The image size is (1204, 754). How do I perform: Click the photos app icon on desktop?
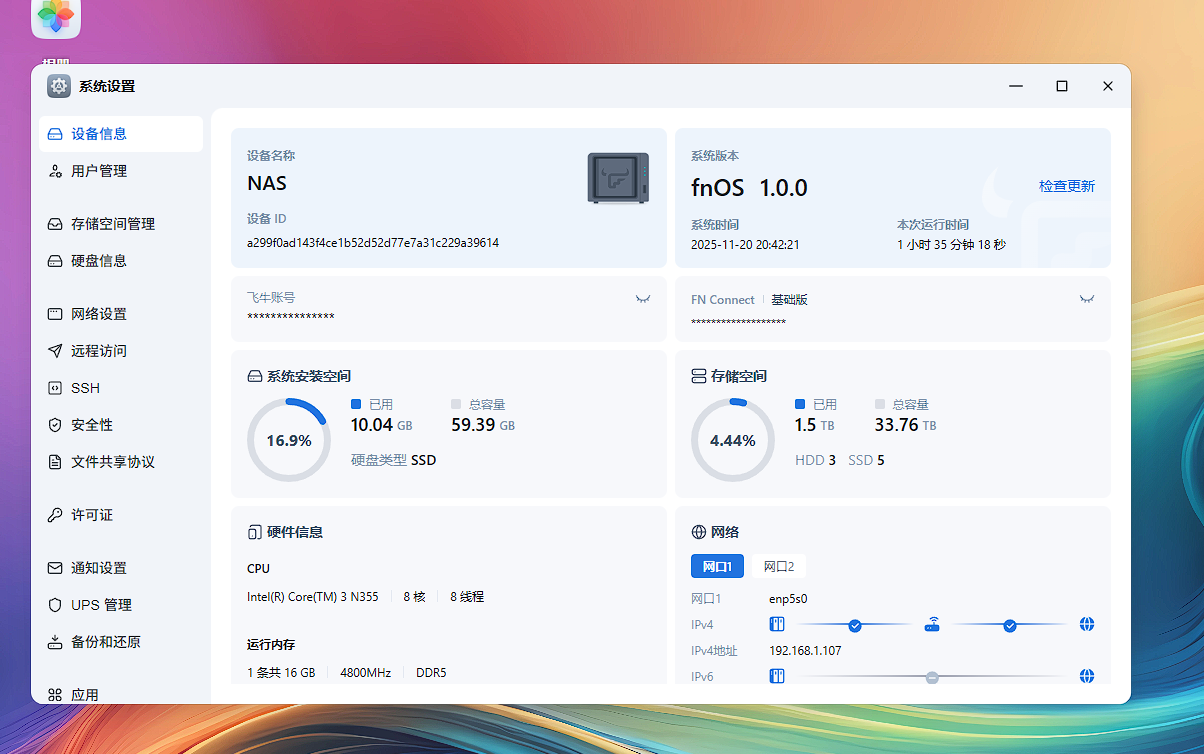click(56, 16)
